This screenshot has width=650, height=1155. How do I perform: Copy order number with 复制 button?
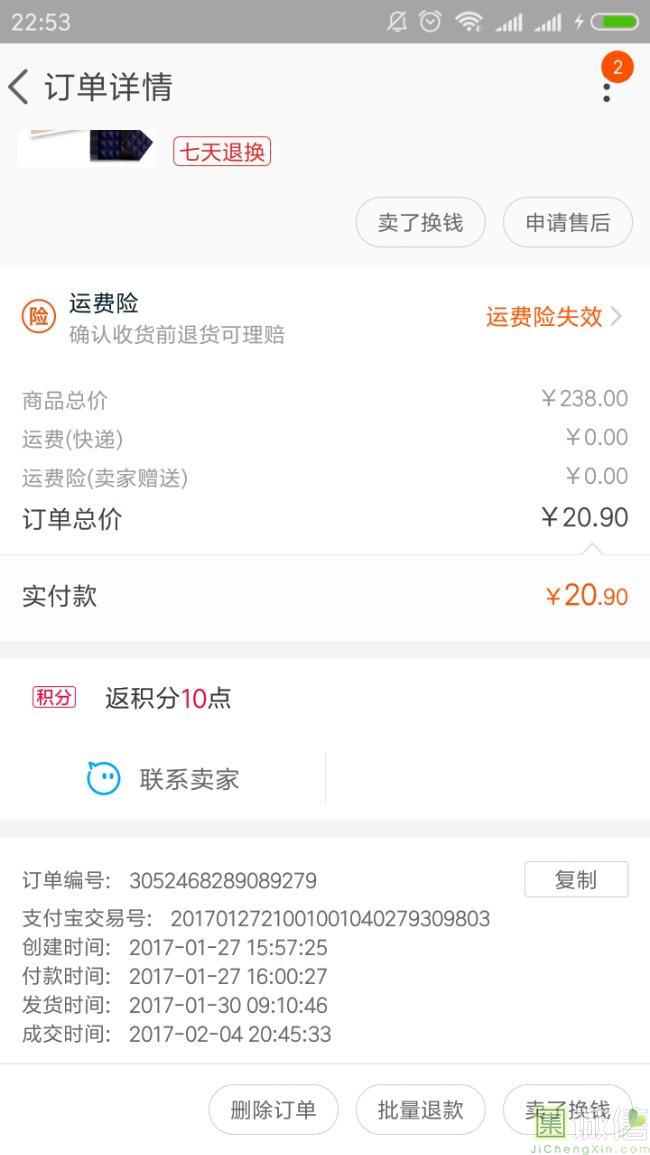(576, 879)
